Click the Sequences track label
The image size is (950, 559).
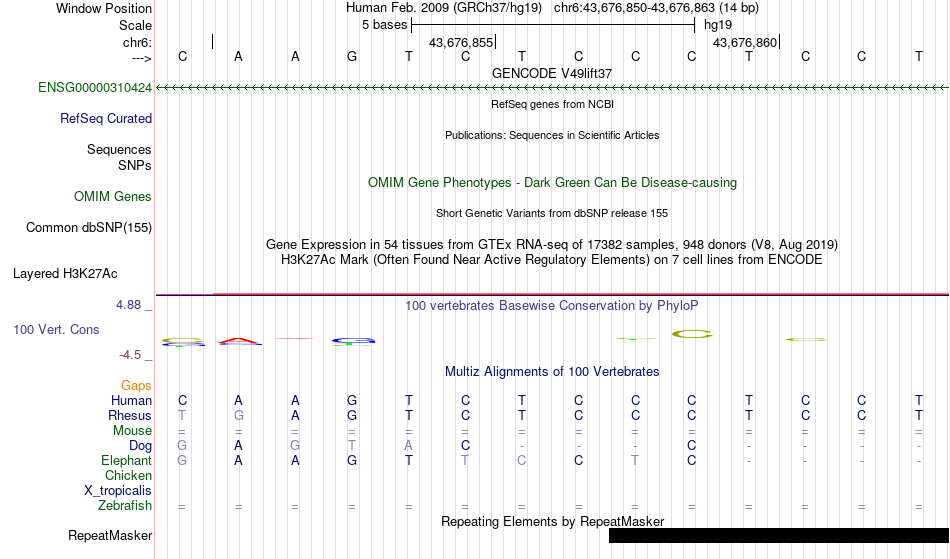point(119,150)
